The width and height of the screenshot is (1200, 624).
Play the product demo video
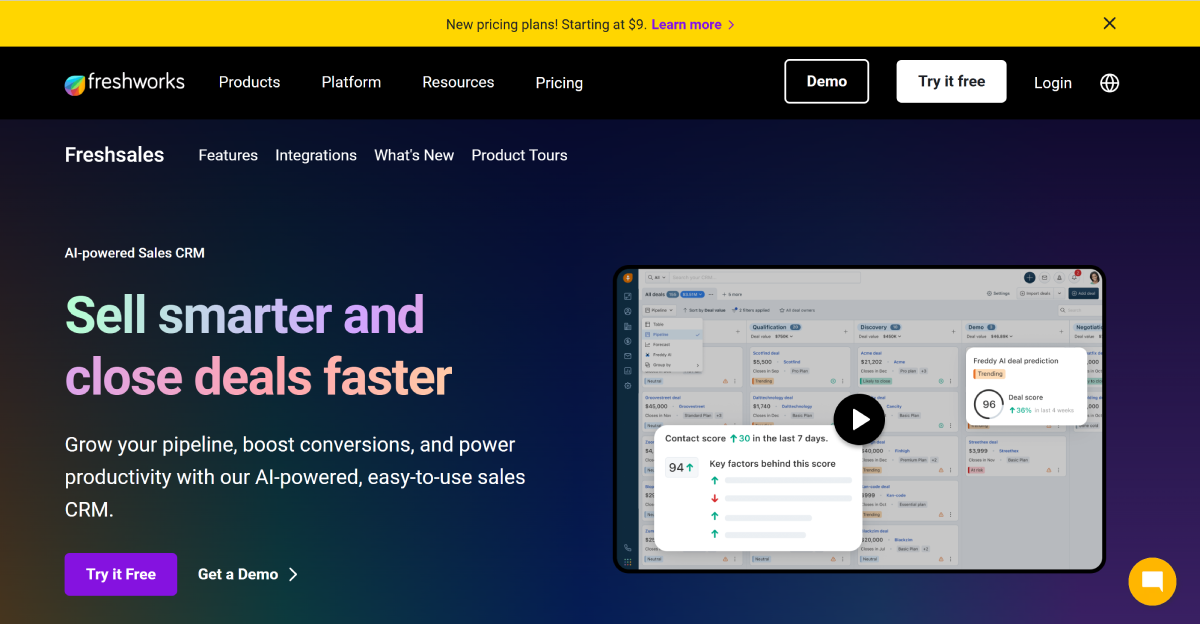[859, 419]
